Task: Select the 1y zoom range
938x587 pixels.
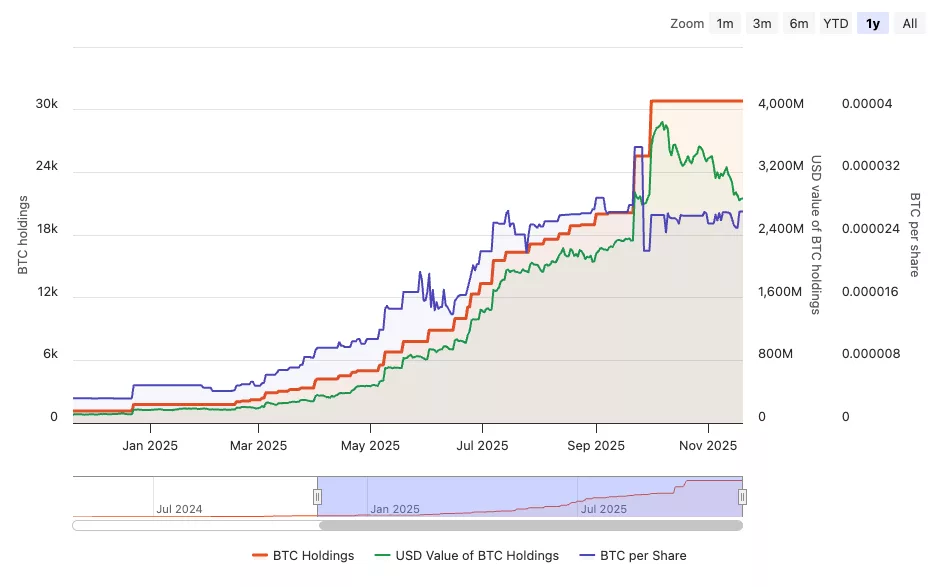Action: 872,23
